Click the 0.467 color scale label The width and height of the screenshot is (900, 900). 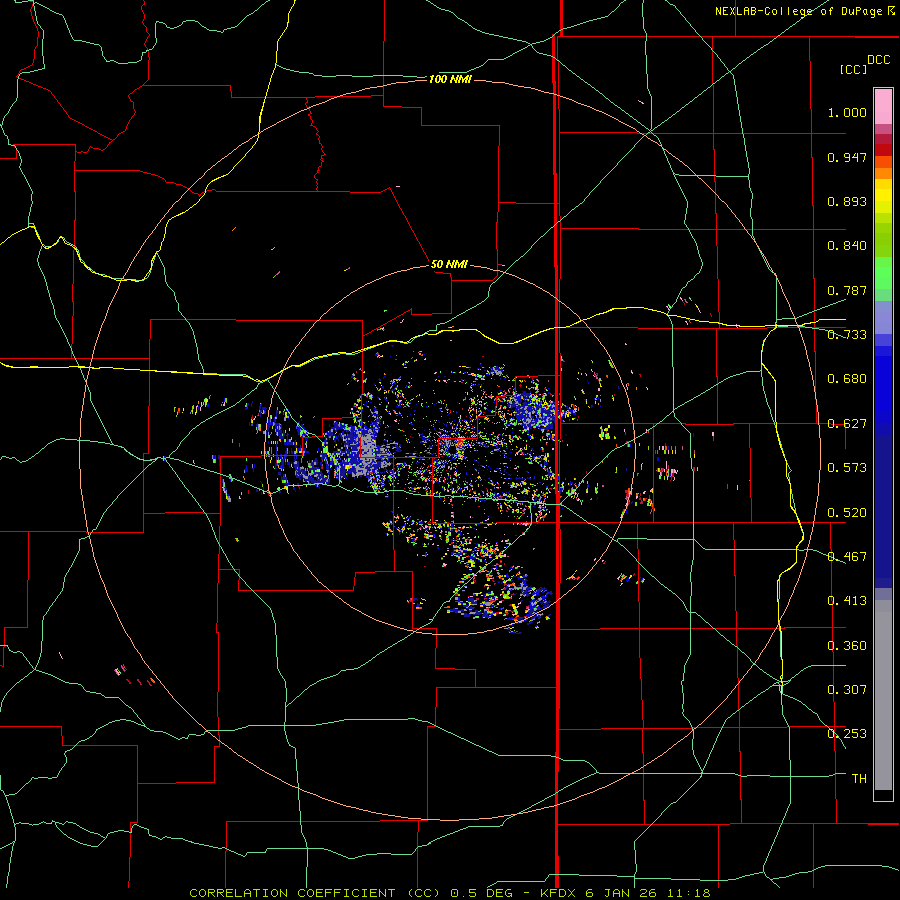pyautogui.click(x=847, y=557)
